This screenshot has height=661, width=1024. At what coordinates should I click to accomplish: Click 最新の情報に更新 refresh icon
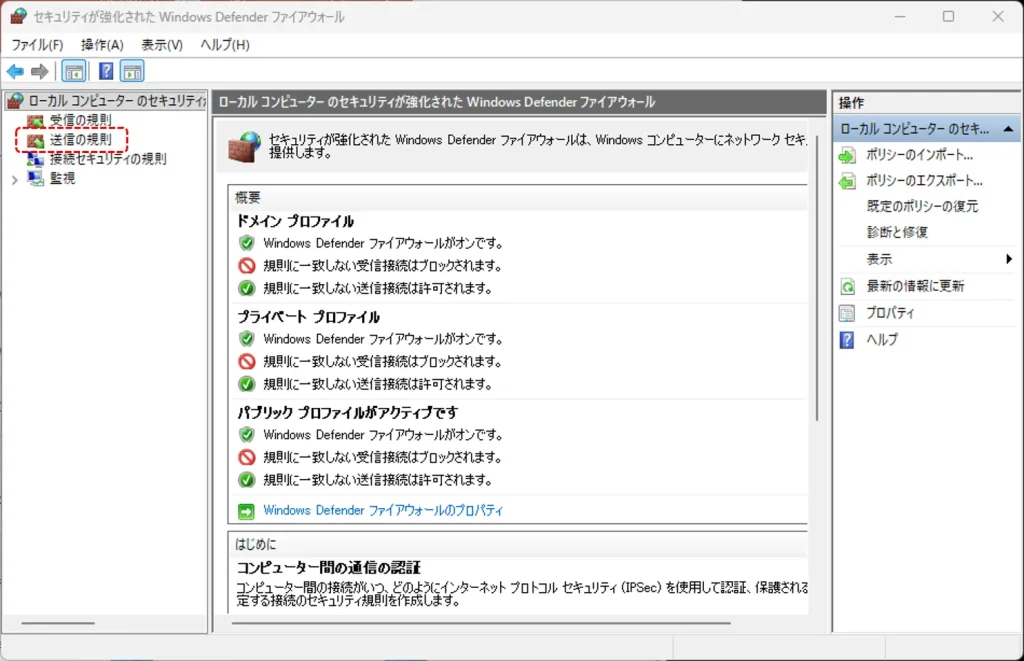(847, 286)
